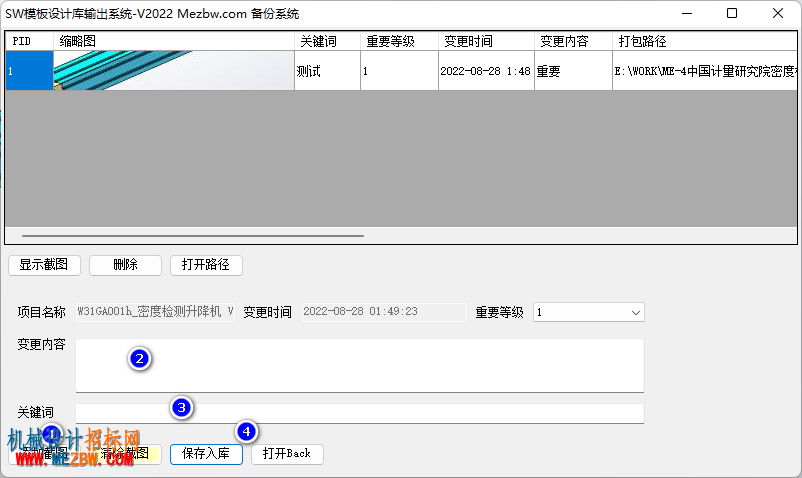The height and width of the screenshot is (478, 802).
Task: Click the 显示截图 button
Action: (44, 265)
